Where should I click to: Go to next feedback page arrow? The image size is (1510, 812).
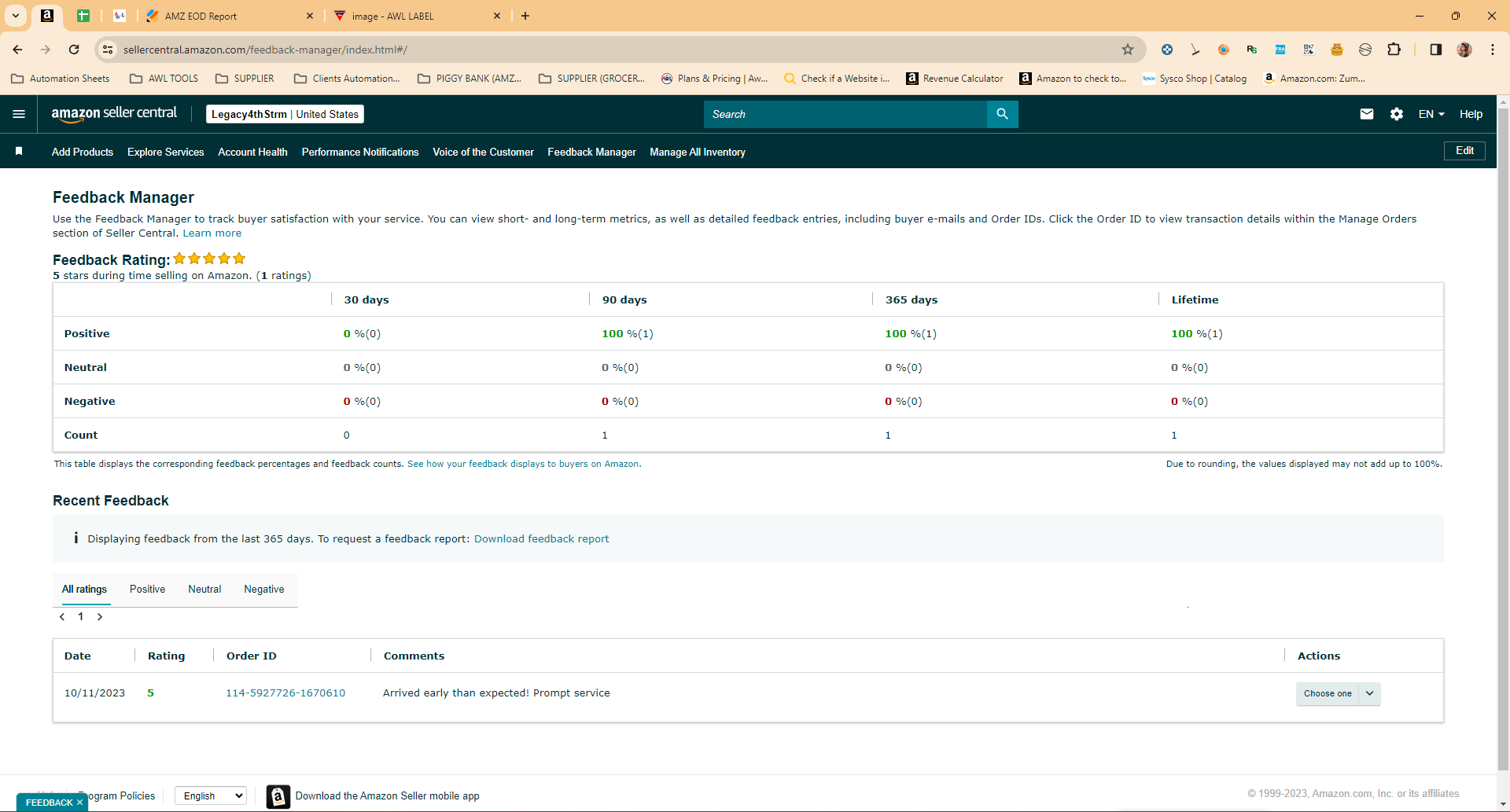(x=100, y=617)
